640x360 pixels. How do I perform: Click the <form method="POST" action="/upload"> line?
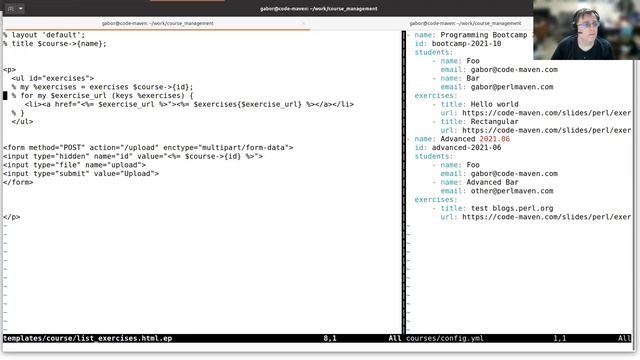pyautogui.click(x=148, y=148)
